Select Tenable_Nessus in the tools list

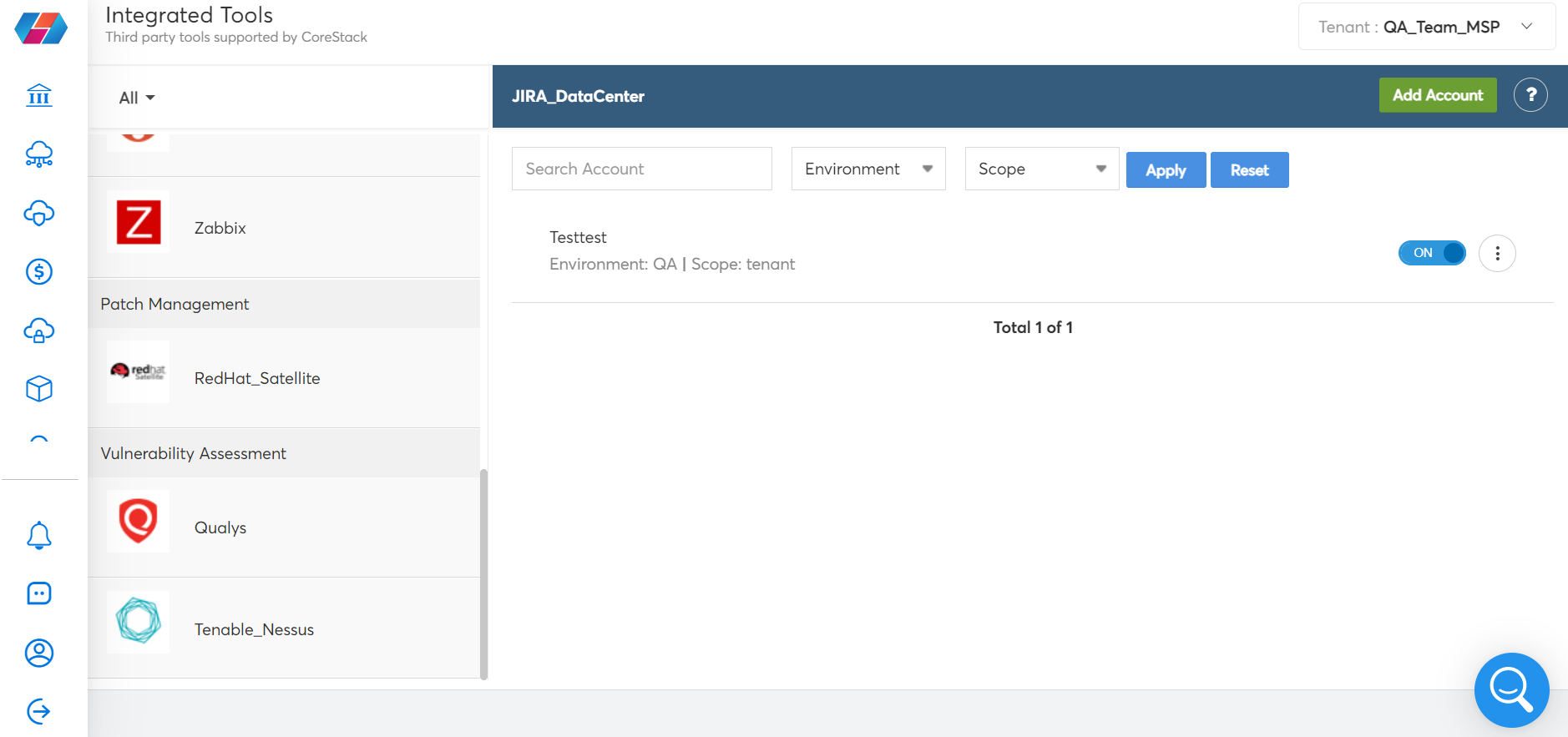point(284,628)
